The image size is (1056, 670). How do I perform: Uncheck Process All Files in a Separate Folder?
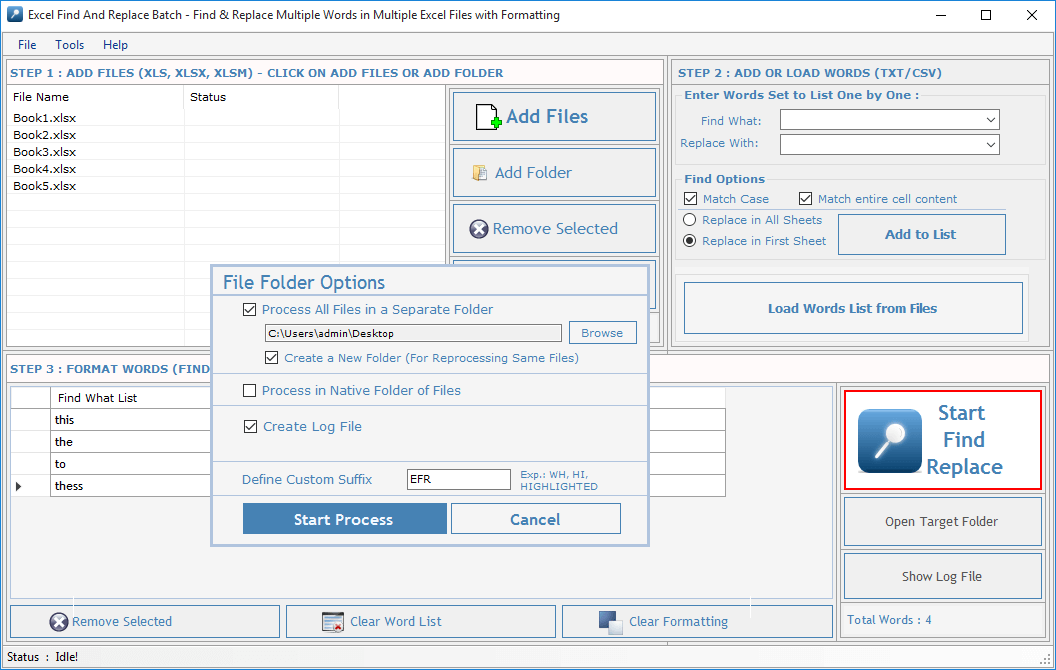(x=250, y=310)
